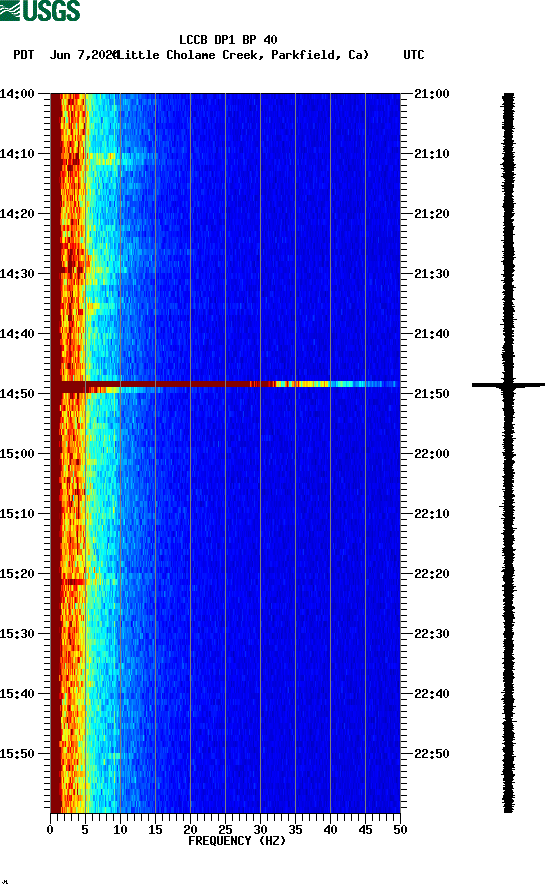This screenshot has width=552, height=893.
Task: Click the 22:20 UTC time label
Action: pos(432,574)
